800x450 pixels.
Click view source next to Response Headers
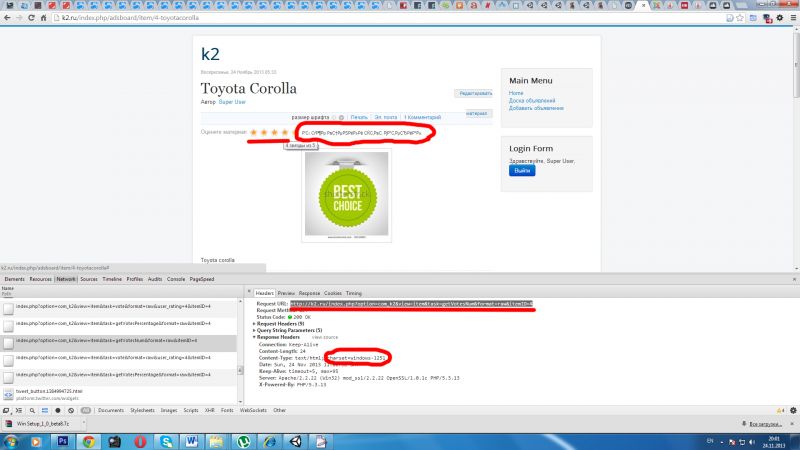(325, 337)
